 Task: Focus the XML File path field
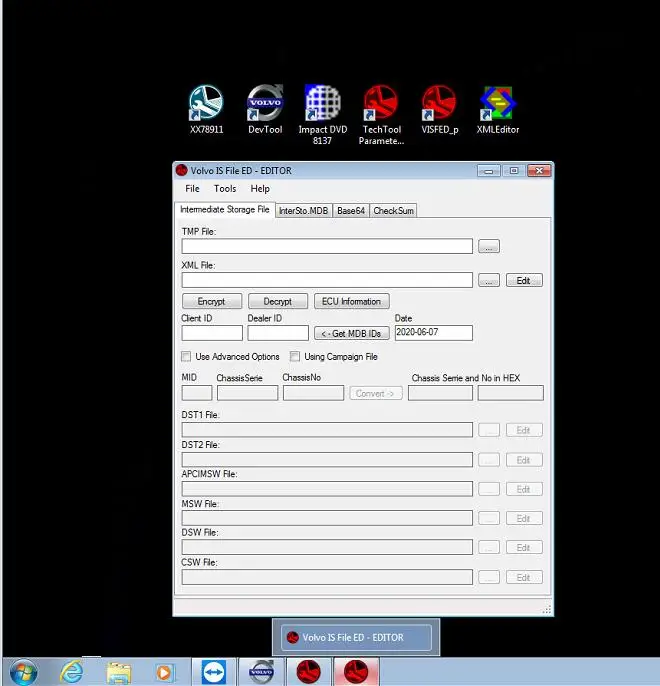click(327, 280)
